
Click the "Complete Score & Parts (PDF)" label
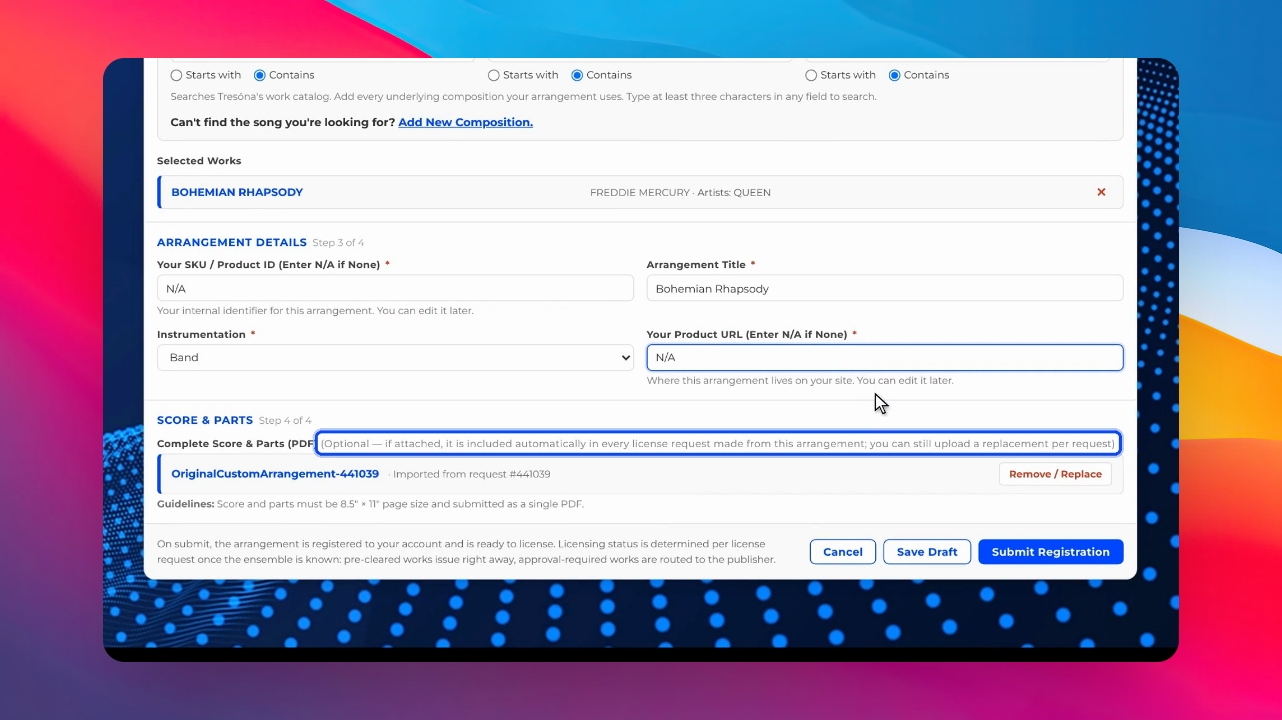(236, 443)
